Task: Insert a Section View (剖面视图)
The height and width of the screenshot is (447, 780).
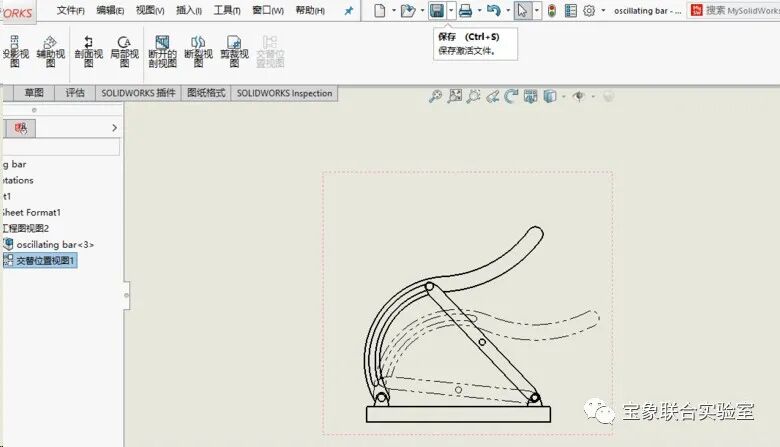Action: 89,51
